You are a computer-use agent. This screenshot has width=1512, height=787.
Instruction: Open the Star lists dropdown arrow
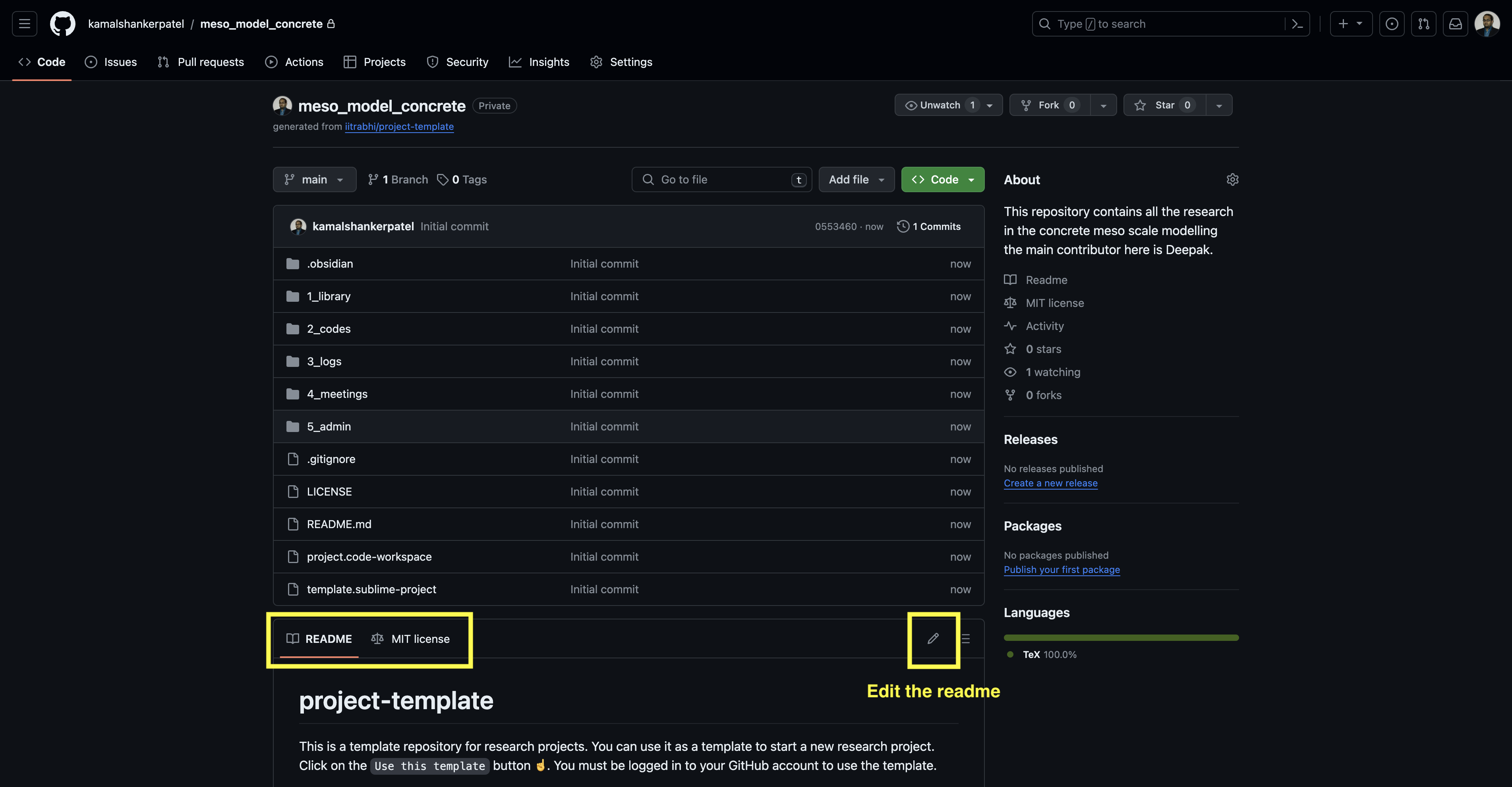tap(1219, 106)
